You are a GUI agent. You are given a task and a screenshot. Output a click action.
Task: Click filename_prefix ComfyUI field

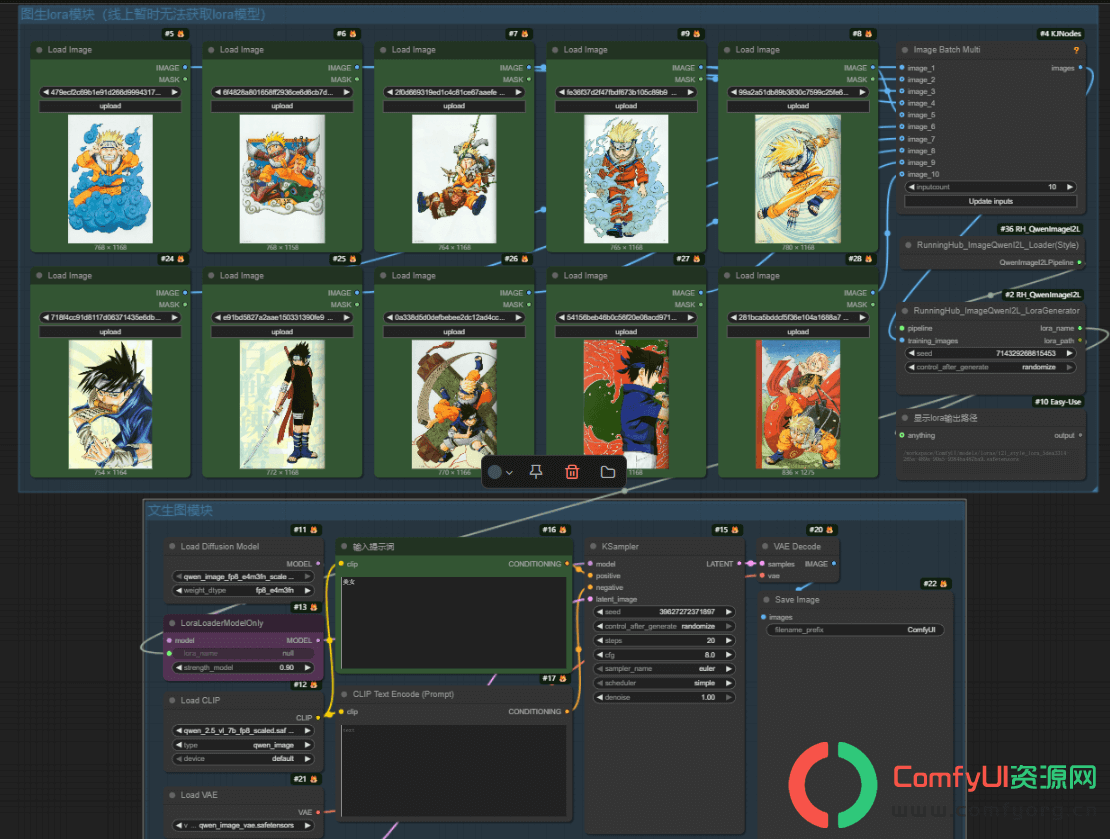(x=855, y=629)
